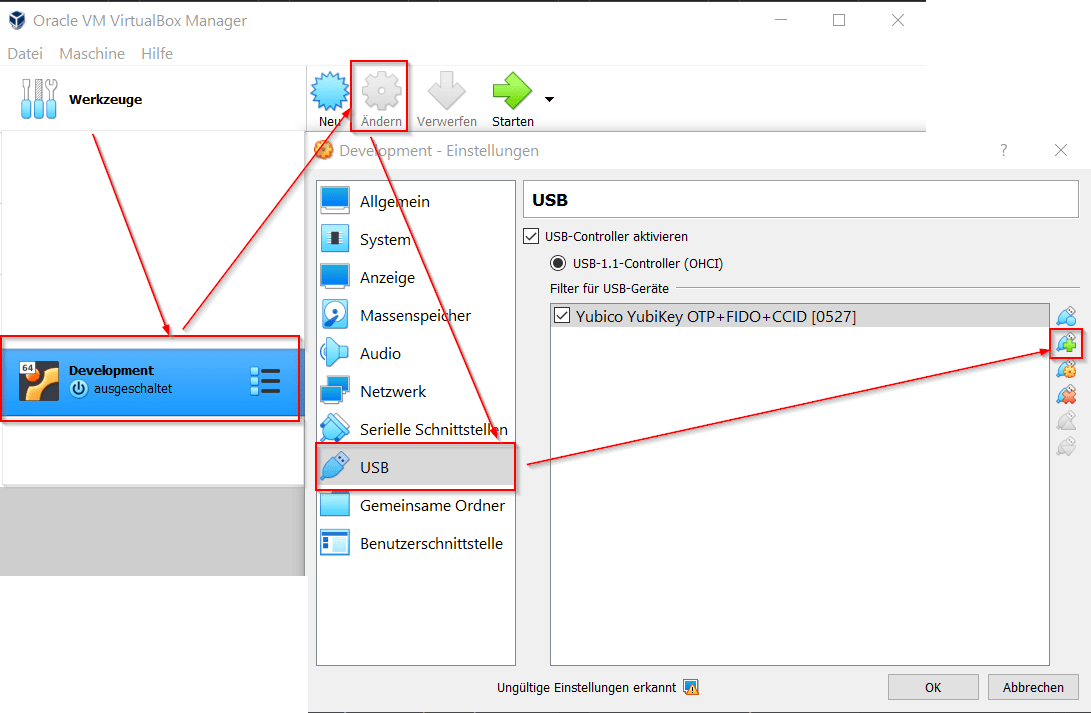The image size is (1091, 713).
Task: Click the Neu new VM icon
Action: coord(329,93)
